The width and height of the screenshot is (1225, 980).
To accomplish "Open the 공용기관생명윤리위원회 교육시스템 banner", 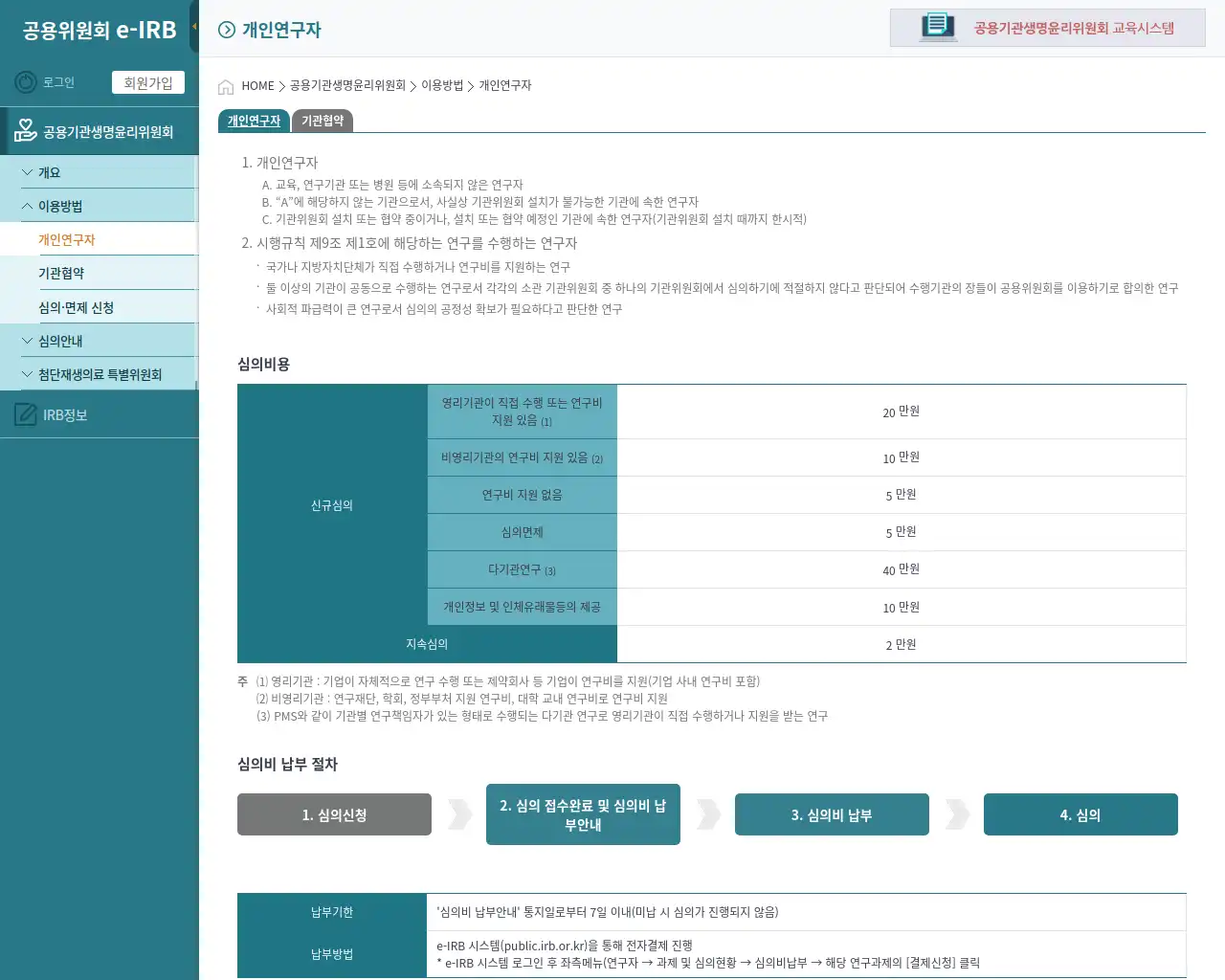I will pos(1048,28).
